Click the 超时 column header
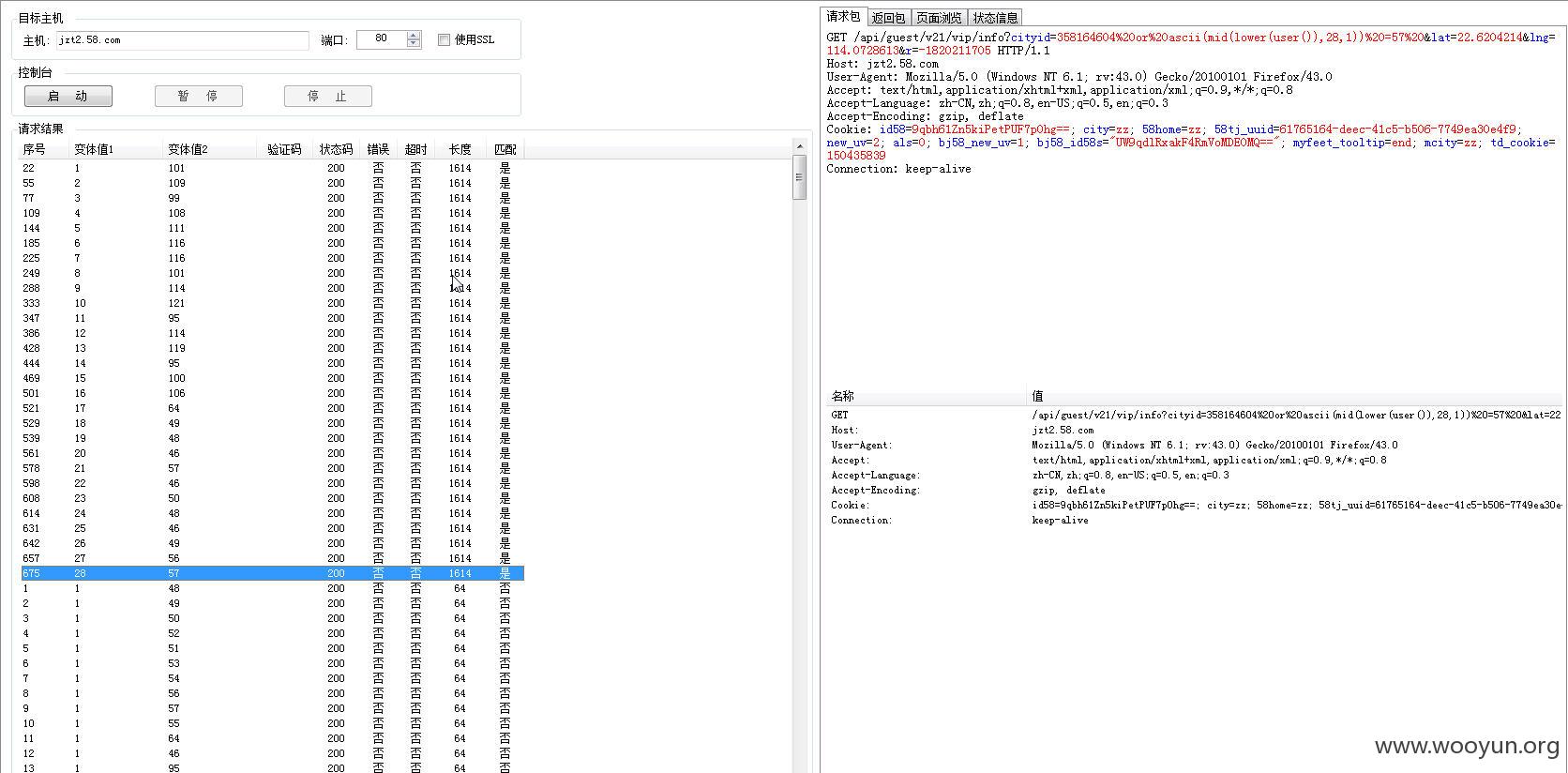This screenshot has width=1568, height=773. point(415,149)
